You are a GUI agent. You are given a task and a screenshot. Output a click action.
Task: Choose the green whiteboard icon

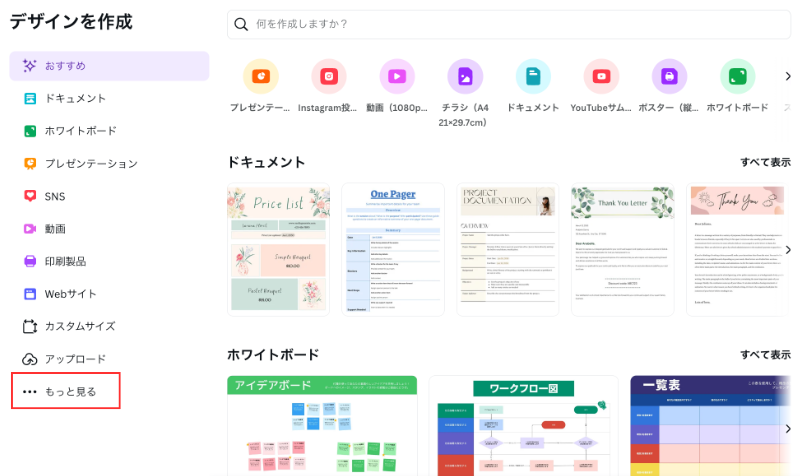737,76
